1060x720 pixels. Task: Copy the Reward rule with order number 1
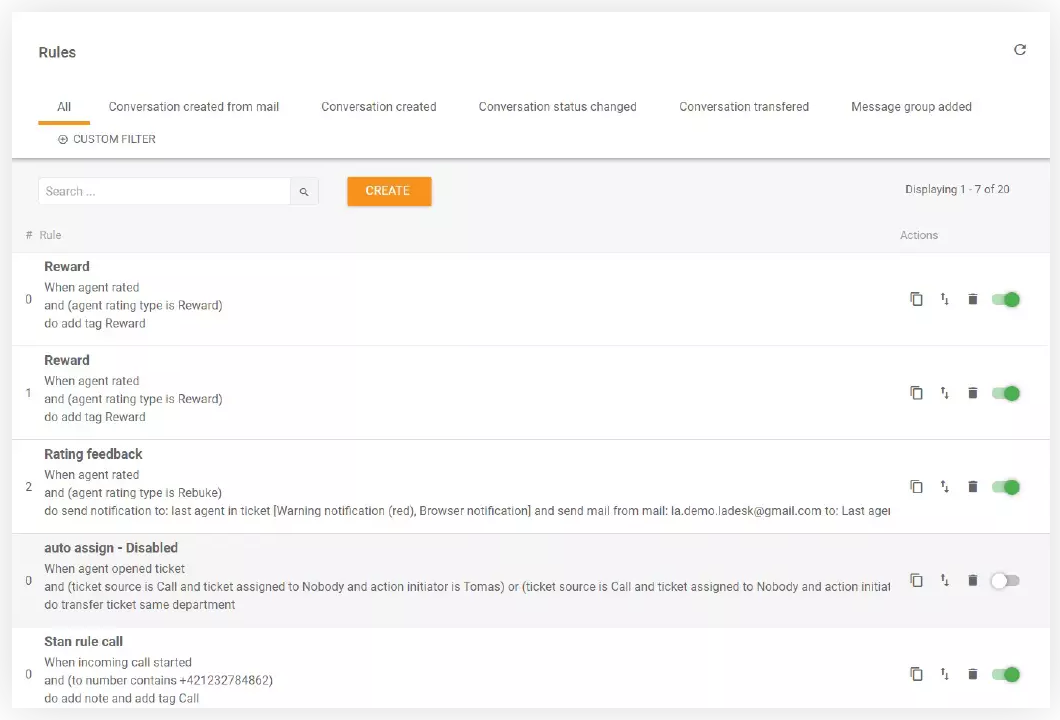(916, 393)
